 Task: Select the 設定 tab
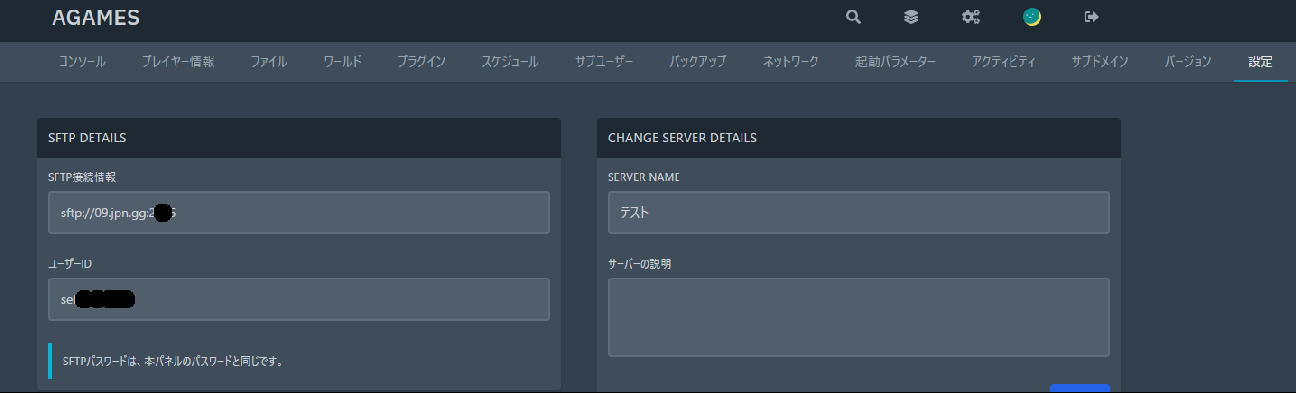1260,62
